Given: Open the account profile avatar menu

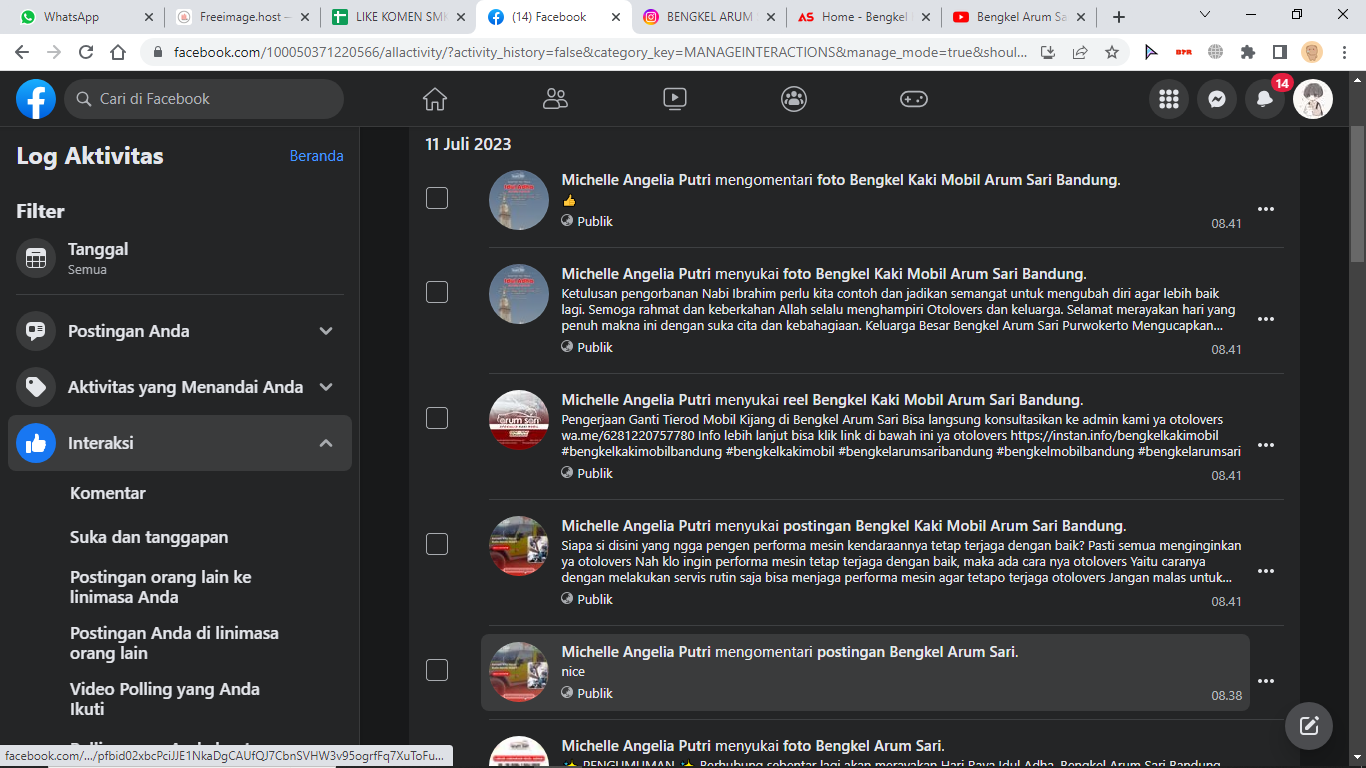Looking at the screenshot, I should [1313, 99].
